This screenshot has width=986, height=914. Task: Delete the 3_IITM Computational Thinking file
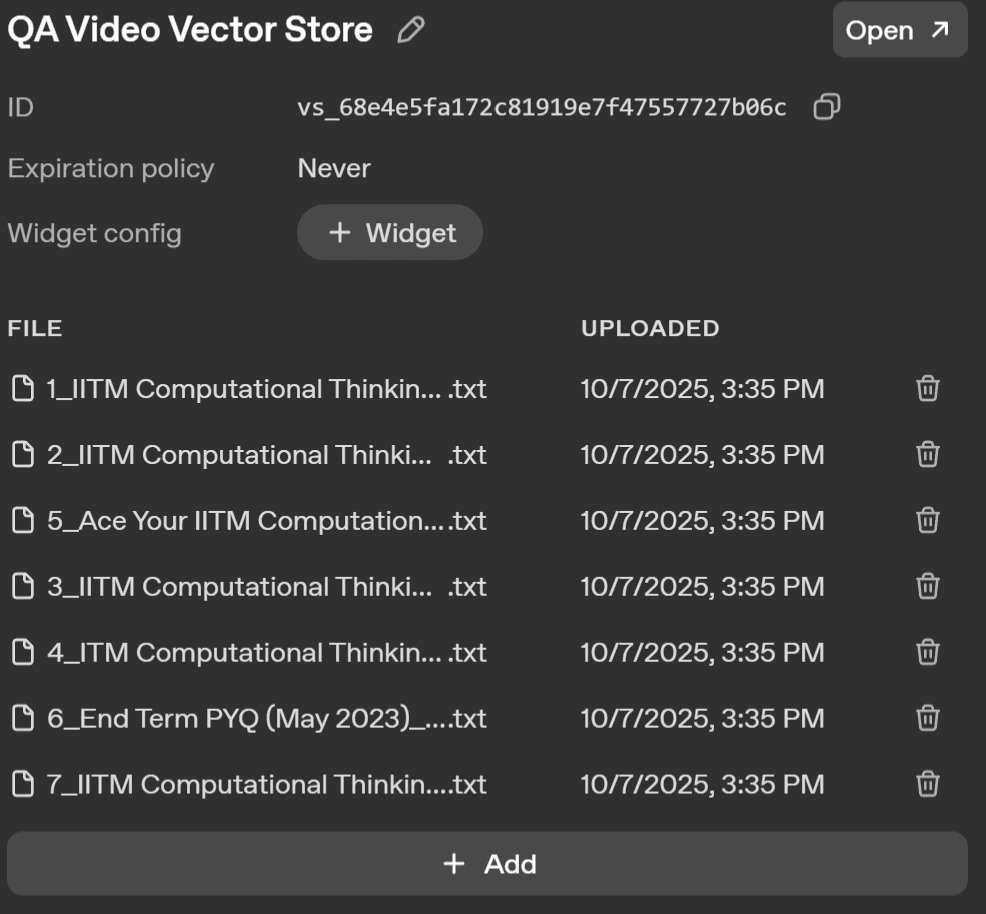928,587
